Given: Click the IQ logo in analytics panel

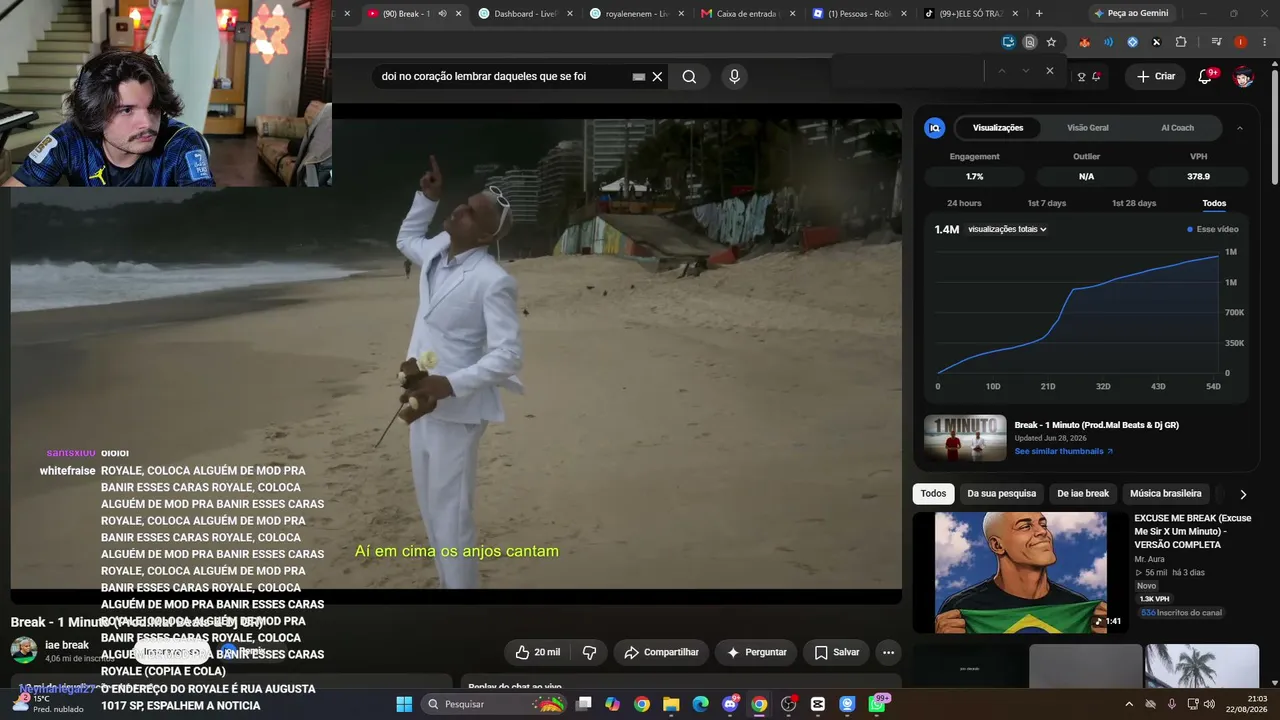Looking at the screenshot, I should point(935,128).
